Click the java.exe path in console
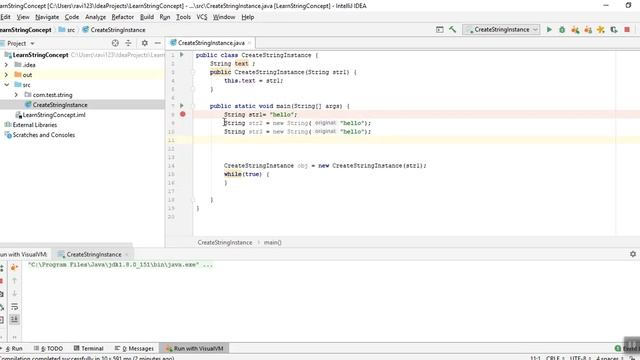This screenshot has width=640, height=360. pos(113,265)
